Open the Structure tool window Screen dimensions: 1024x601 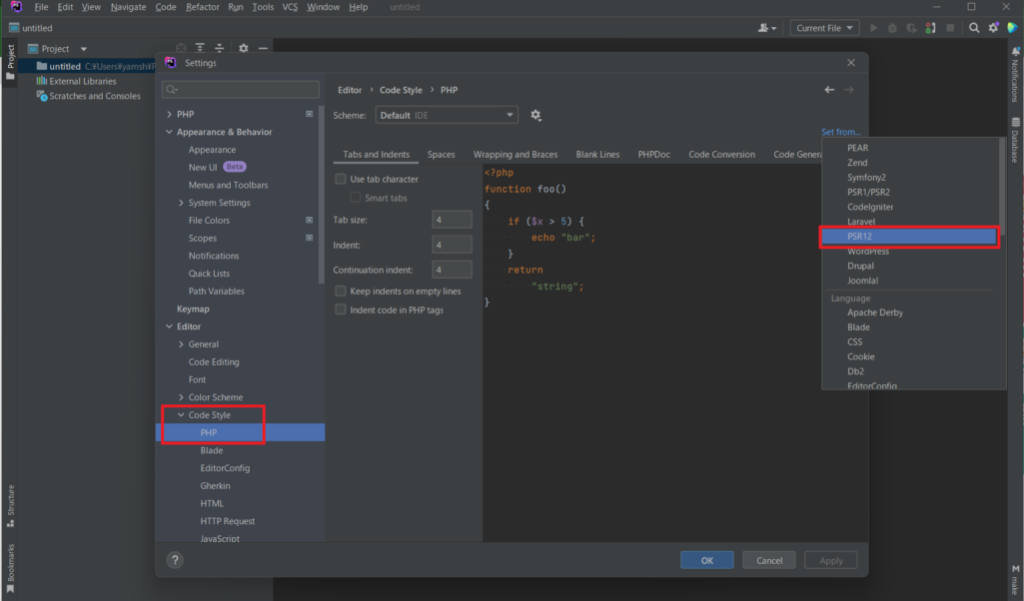click(x=10, y=500)
